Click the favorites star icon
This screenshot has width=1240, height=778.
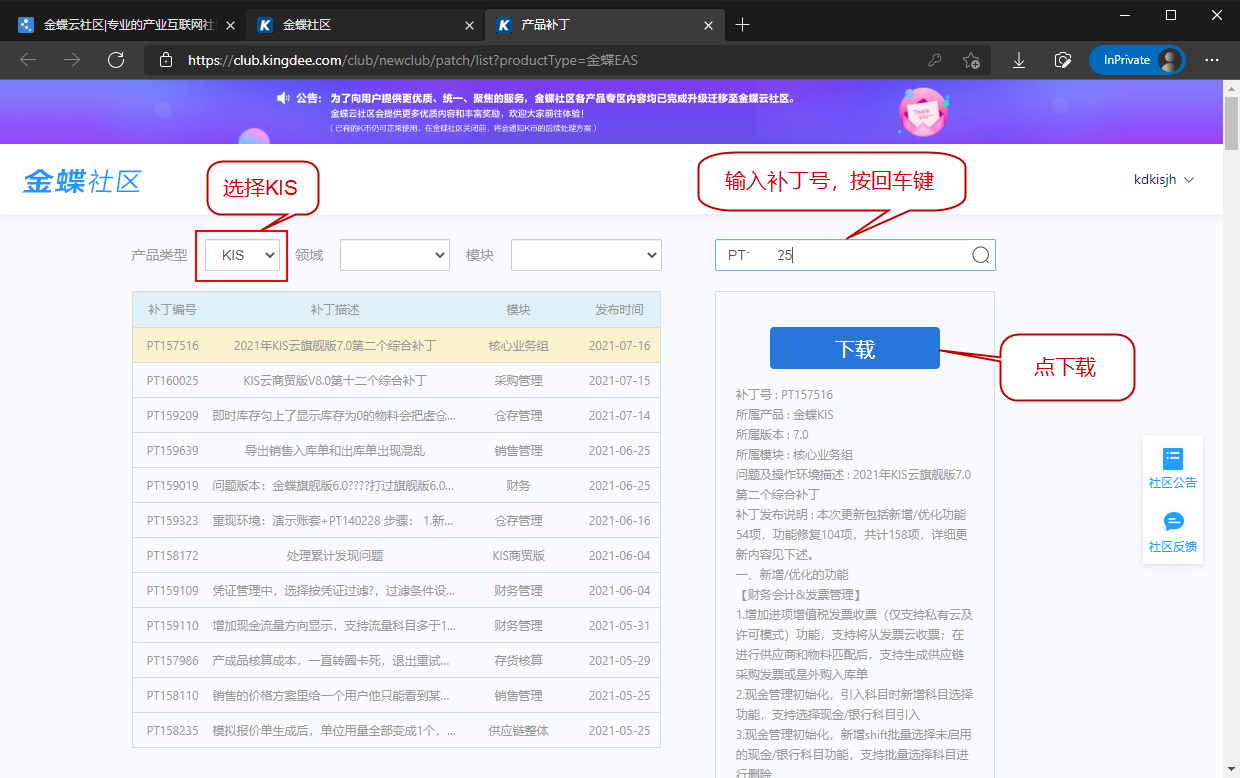pos(970,60)
